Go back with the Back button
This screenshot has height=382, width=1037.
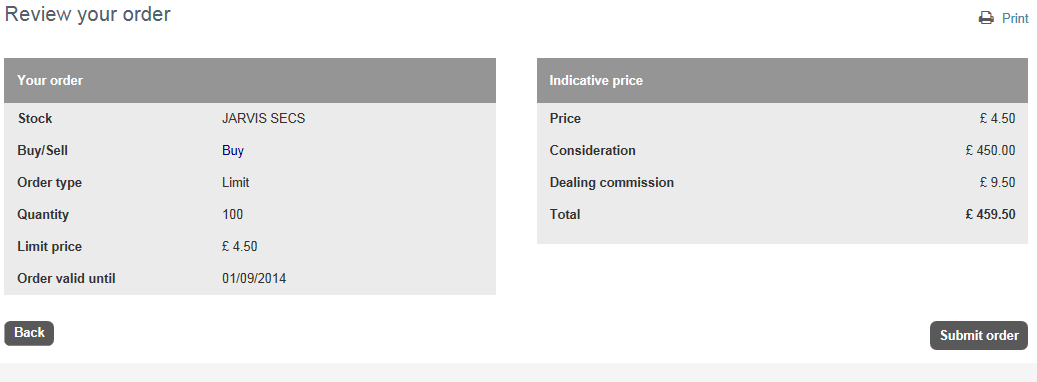pyautogui.click(x=29, y=333)
